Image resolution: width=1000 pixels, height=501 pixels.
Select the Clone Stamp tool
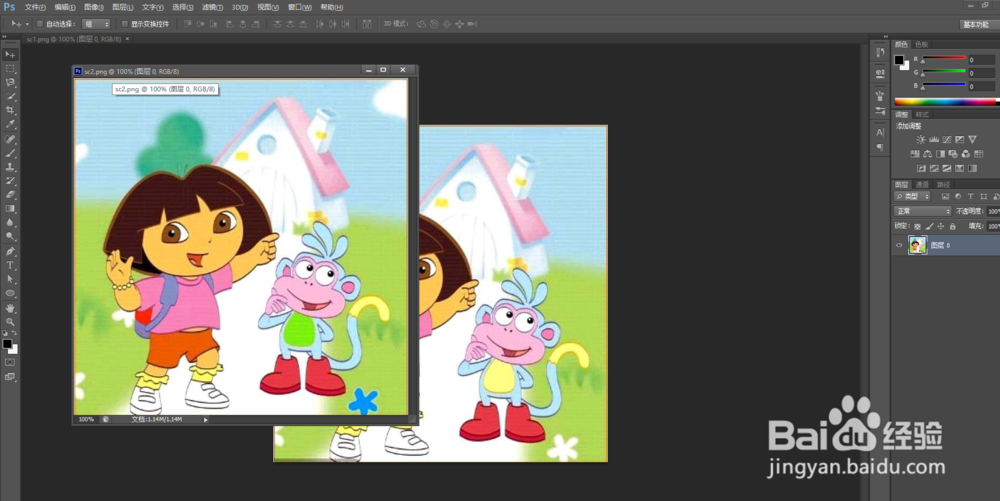[10, 167]
